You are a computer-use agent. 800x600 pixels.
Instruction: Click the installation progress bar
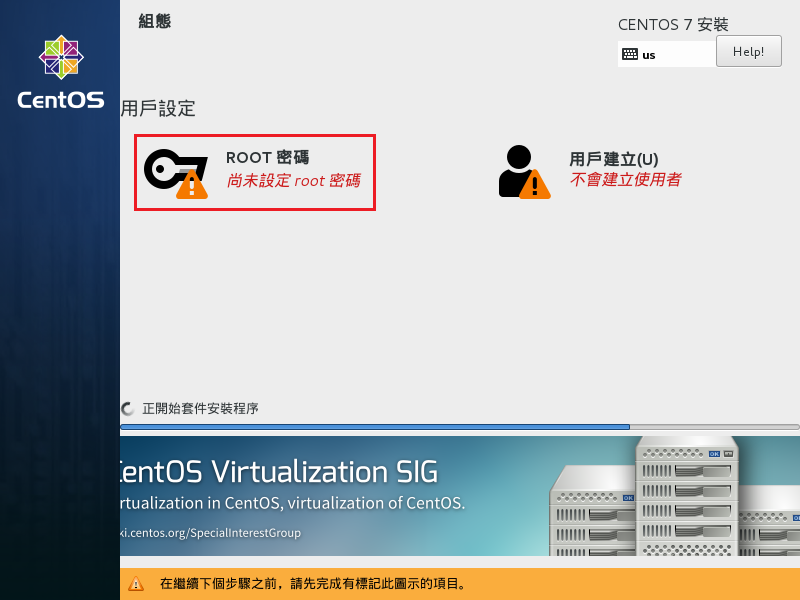[x=460, y=427]
